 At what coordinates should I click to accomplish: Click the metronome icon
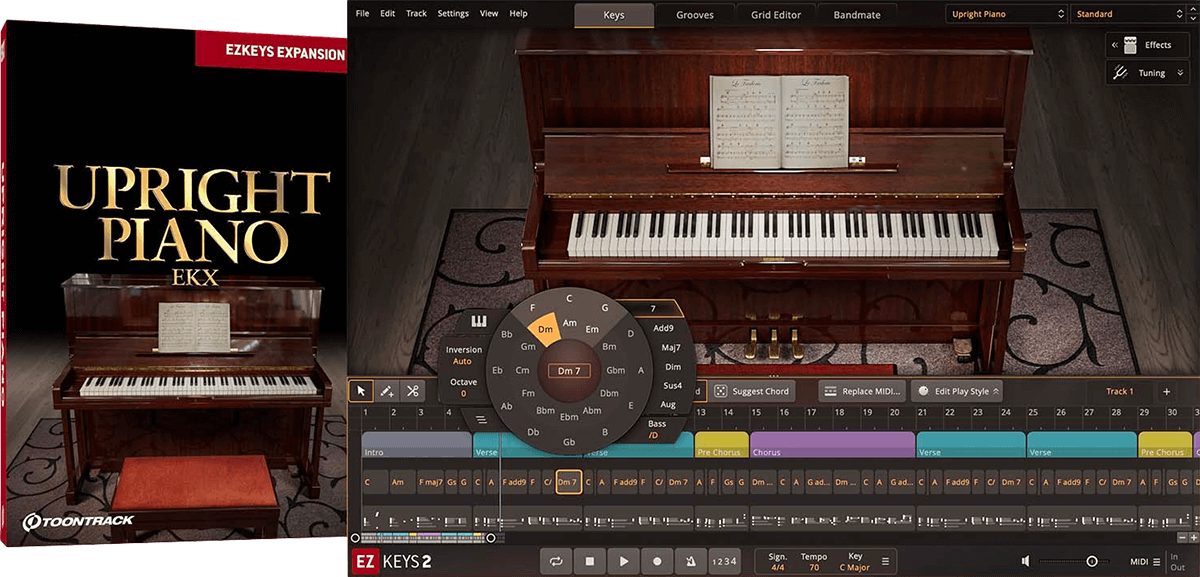(690, 561)
